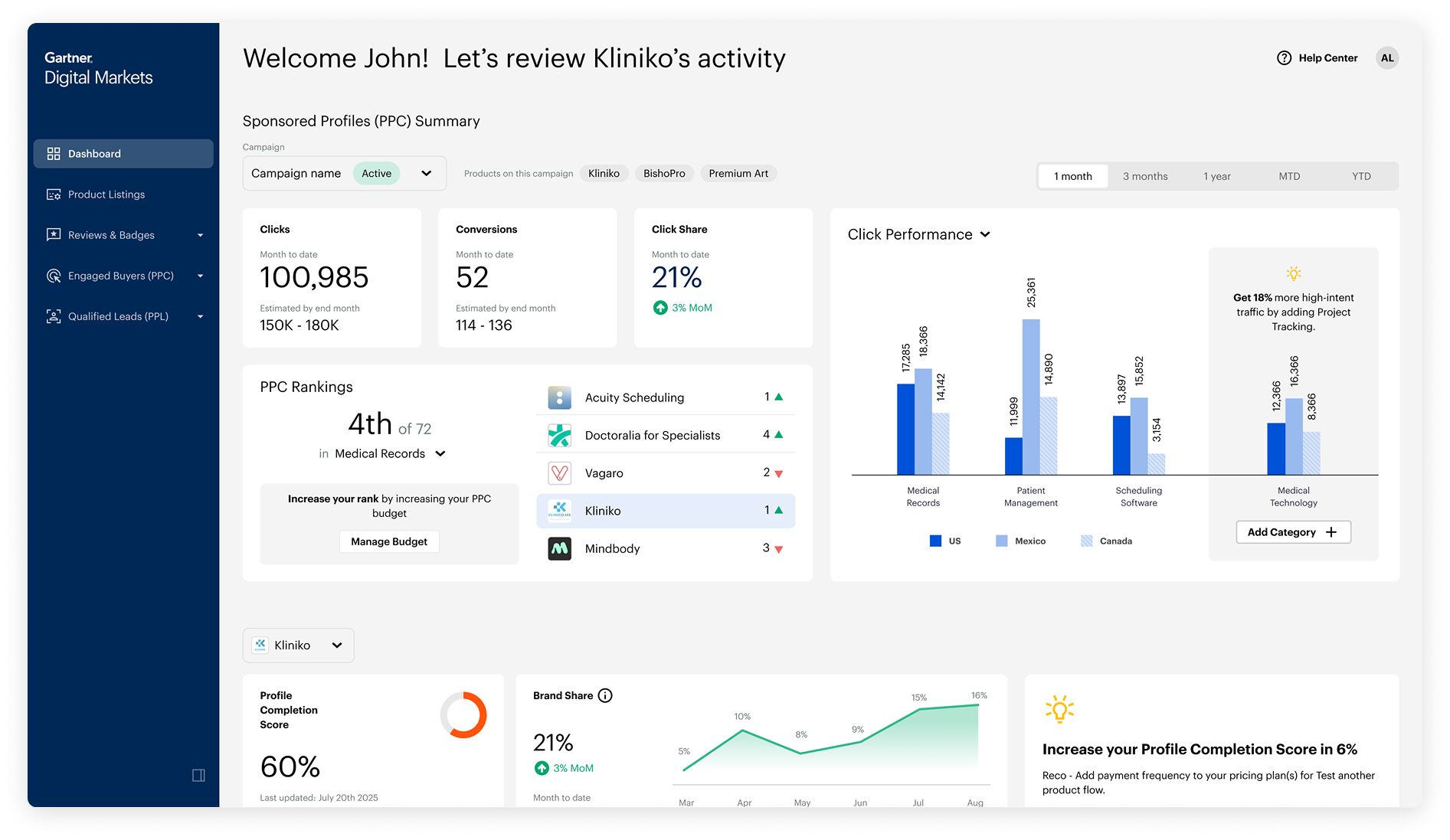Open the Campaign name dropdown
Screen dimensions: 1450x840
(345, 174)
